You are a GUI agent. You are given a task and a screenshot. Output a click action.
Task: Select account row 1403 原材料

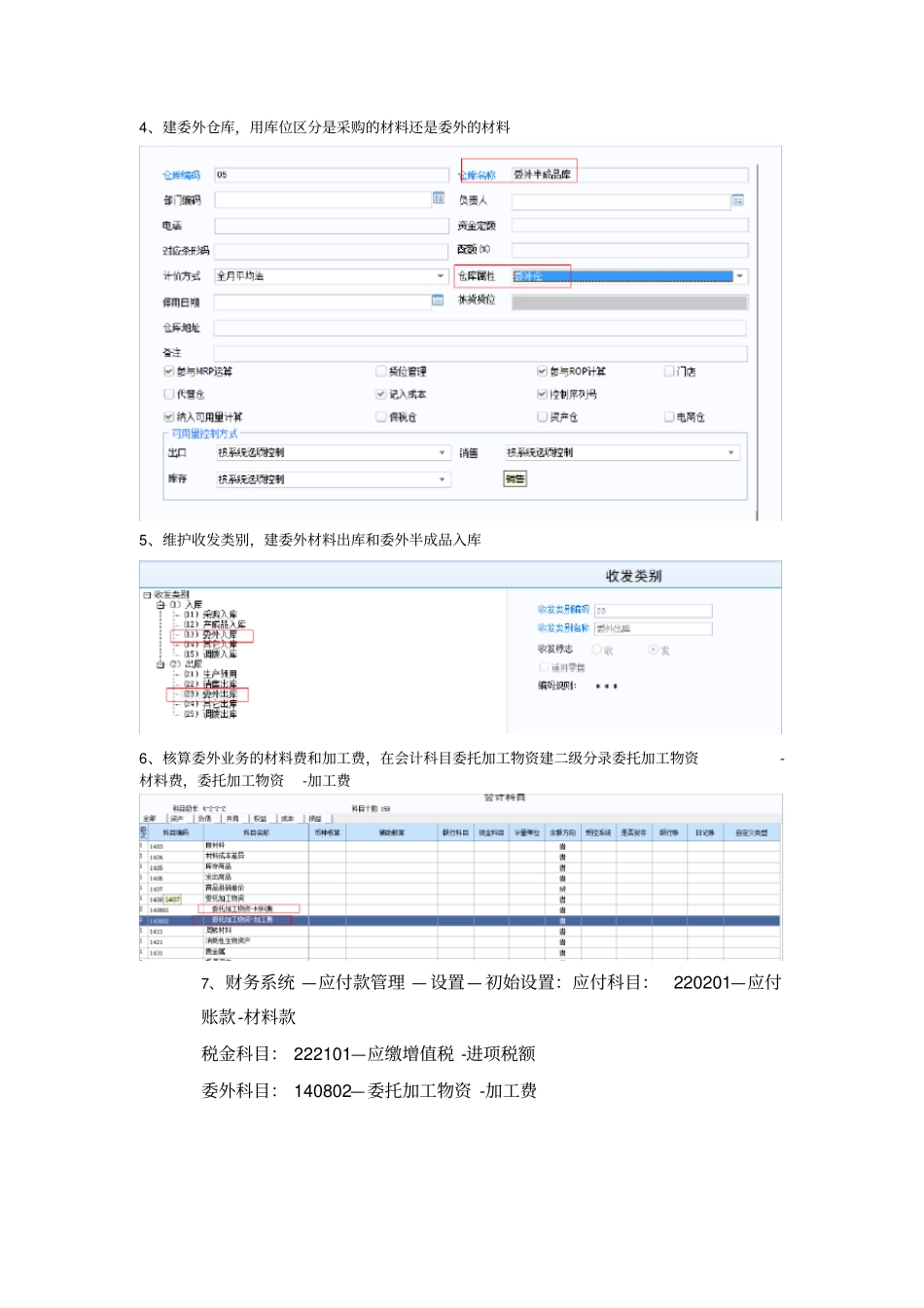click(x=462, y=846)
